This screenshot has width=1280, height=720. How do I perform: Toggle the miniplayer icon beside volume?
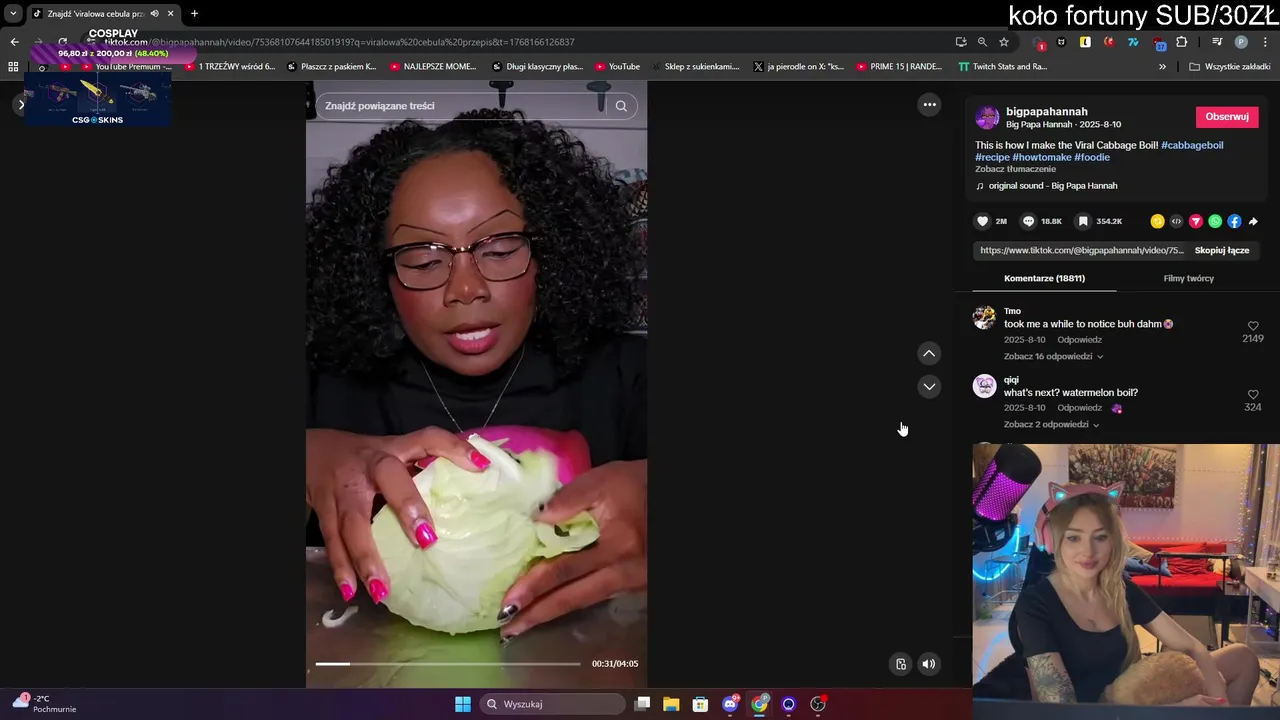click(901, 664)
